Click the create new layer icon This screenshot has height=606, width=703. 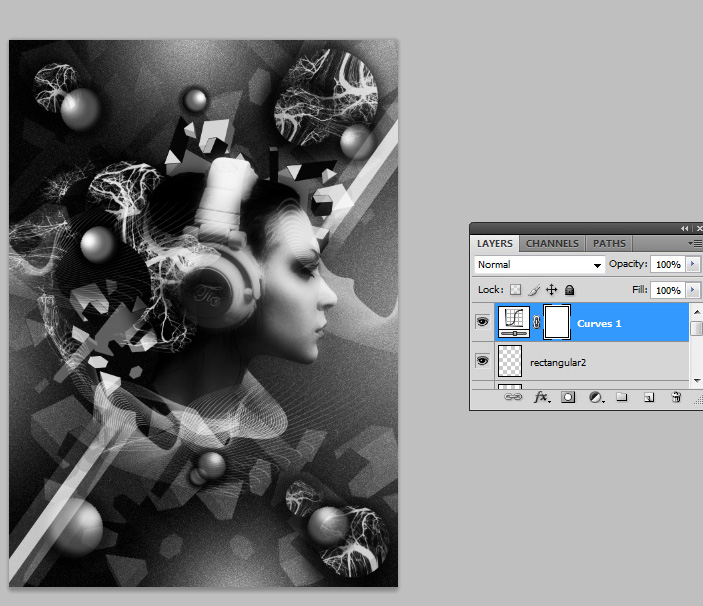coord(648,397)
